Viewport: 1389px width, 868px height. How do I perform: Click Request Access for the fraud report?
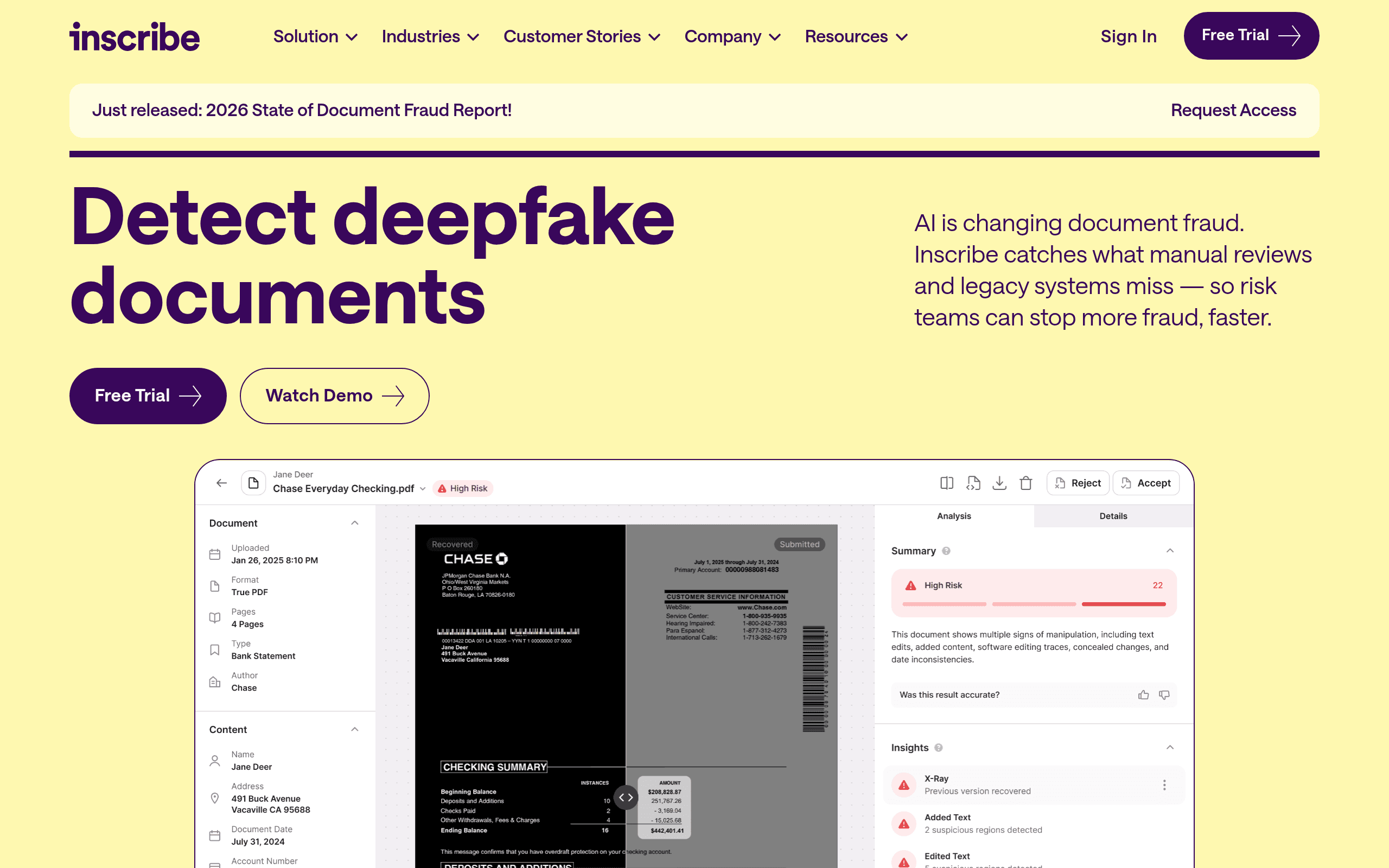[1233, 110]
